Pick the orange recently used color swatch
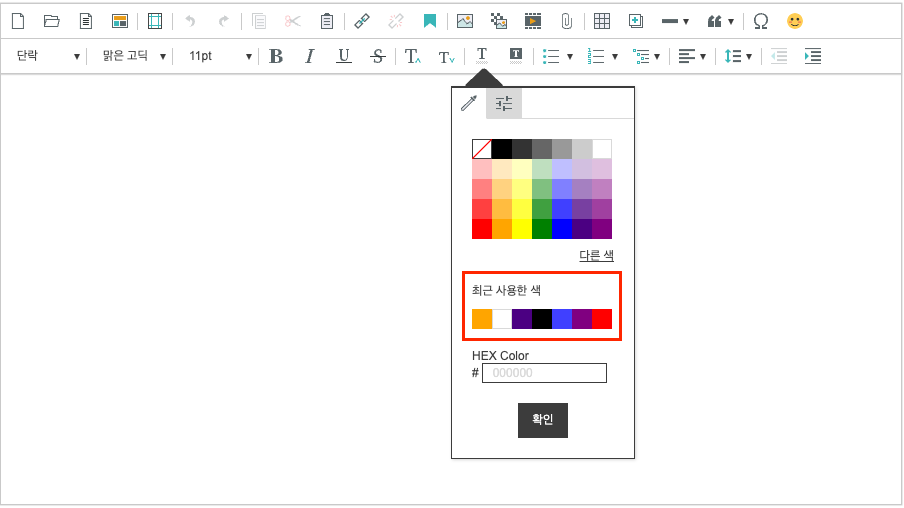 click(482, 319)
